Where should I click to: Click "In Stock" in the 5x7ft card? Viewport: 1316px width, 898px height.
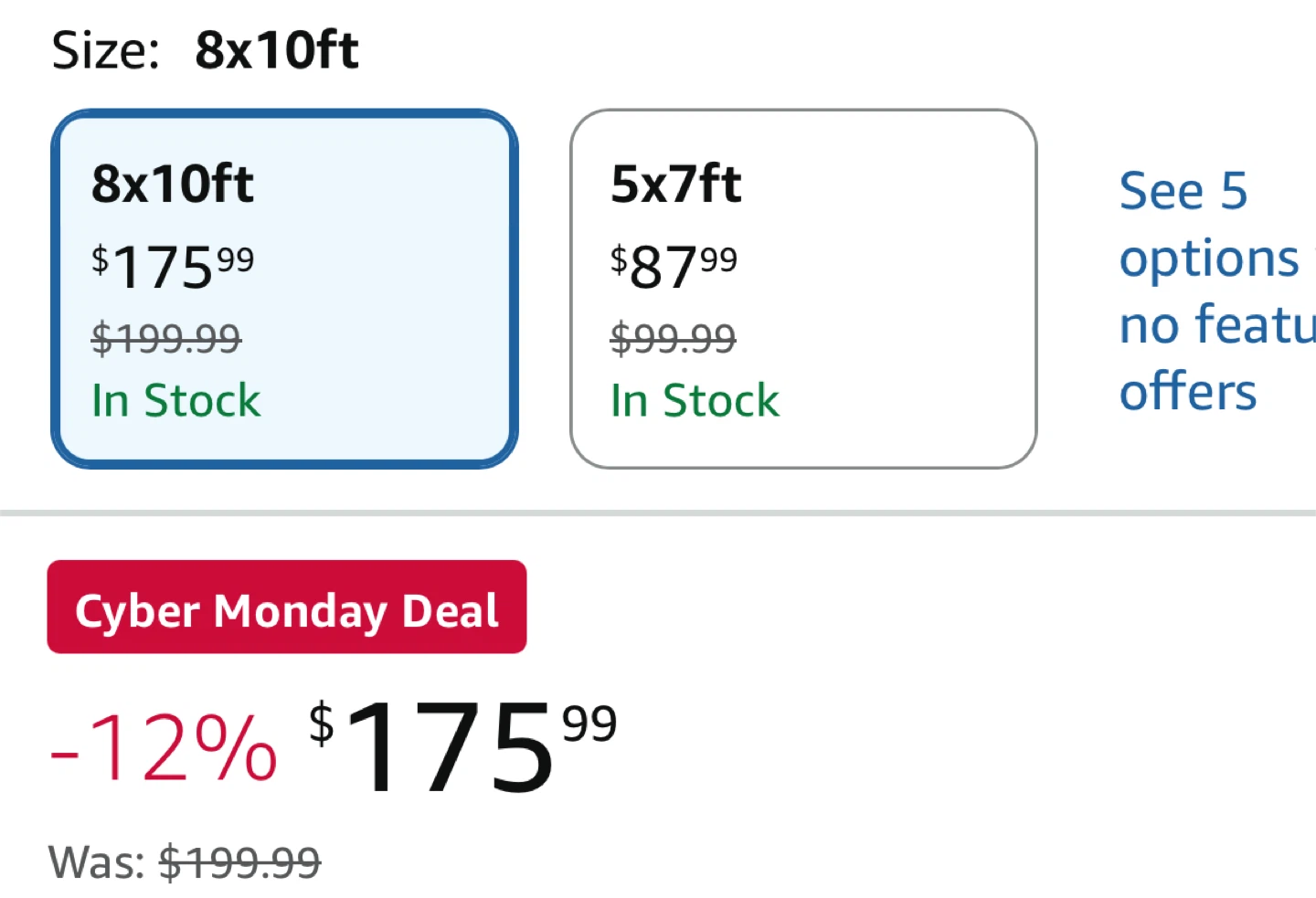coord(695,401)
